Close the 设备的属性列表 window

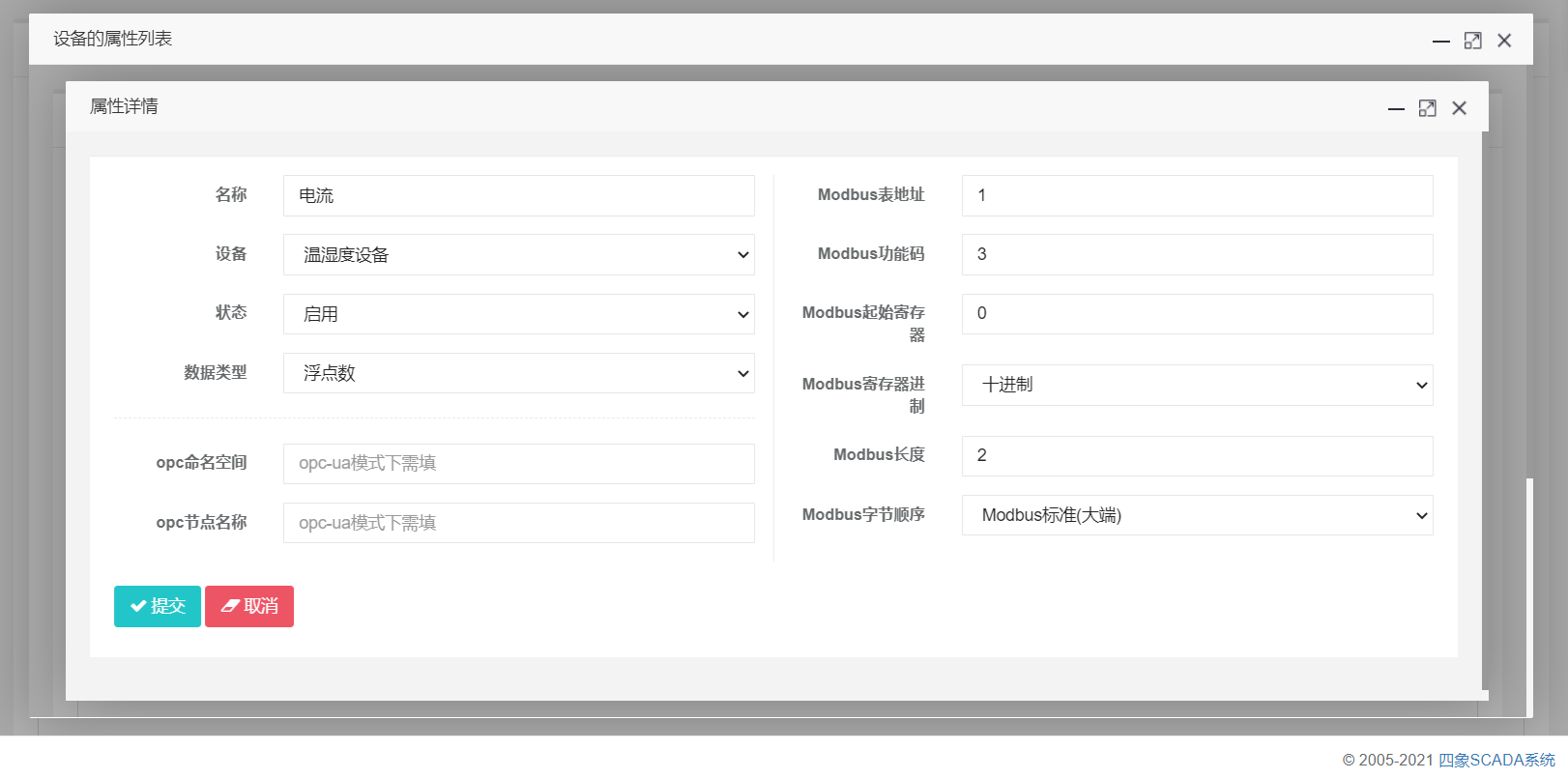pyautogui.click(x=1504, y=41)
